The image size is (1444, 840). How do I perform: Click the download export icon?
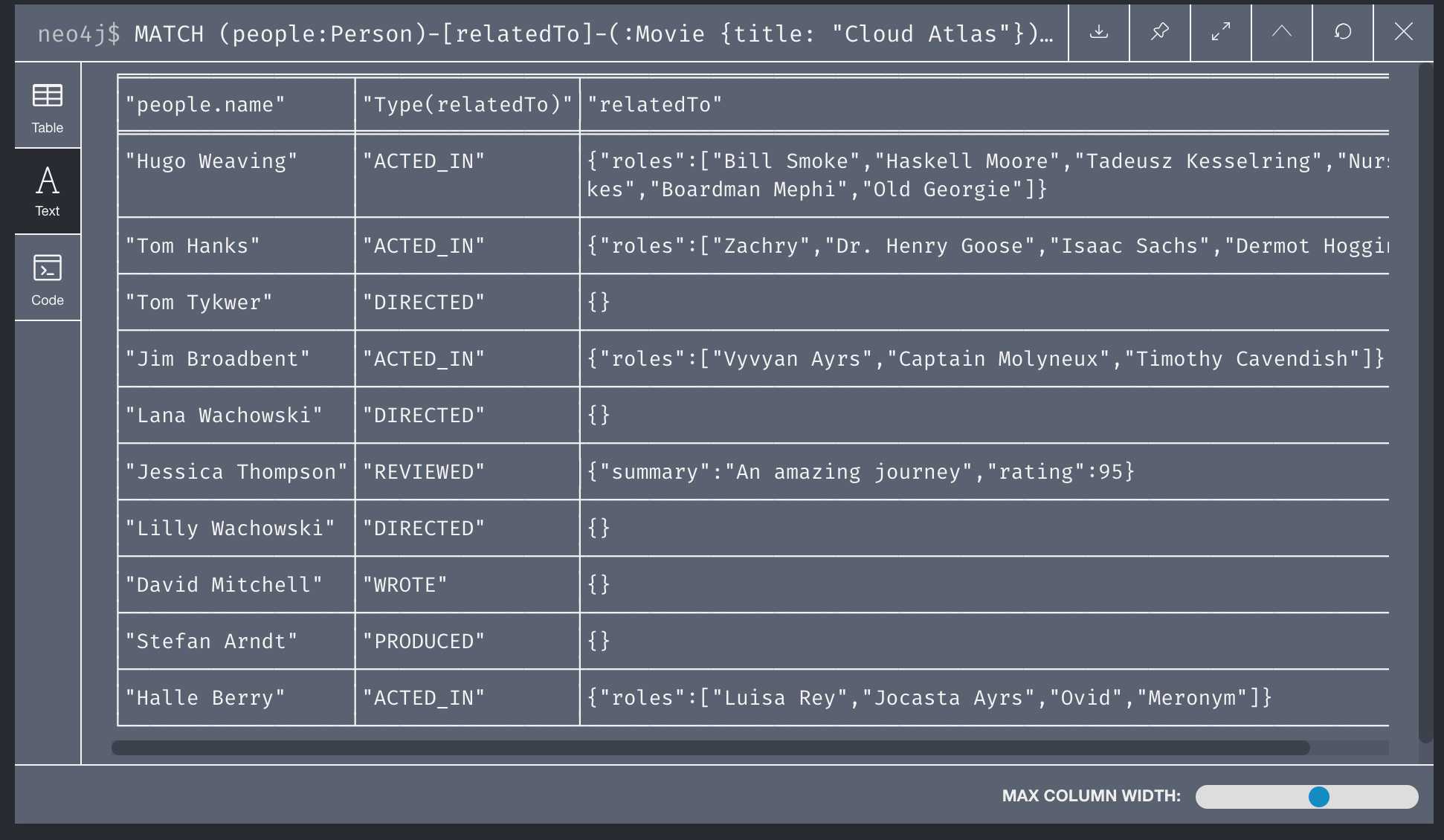1097,32
